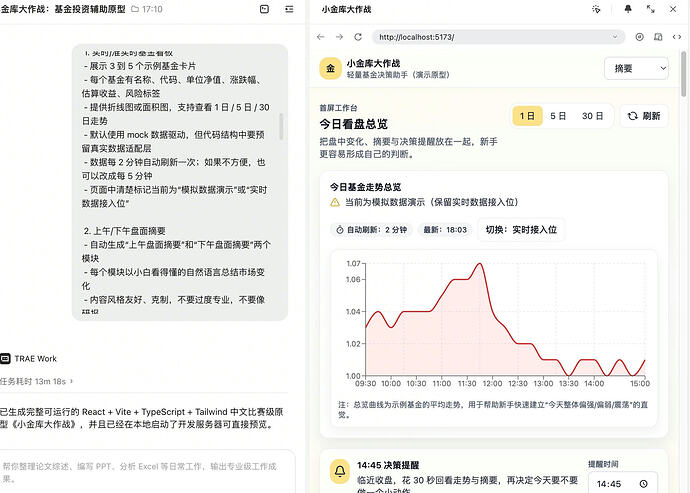Click the 刷新 refresh button
Screen dimensions: 690x493
click(x=644, y=116)
